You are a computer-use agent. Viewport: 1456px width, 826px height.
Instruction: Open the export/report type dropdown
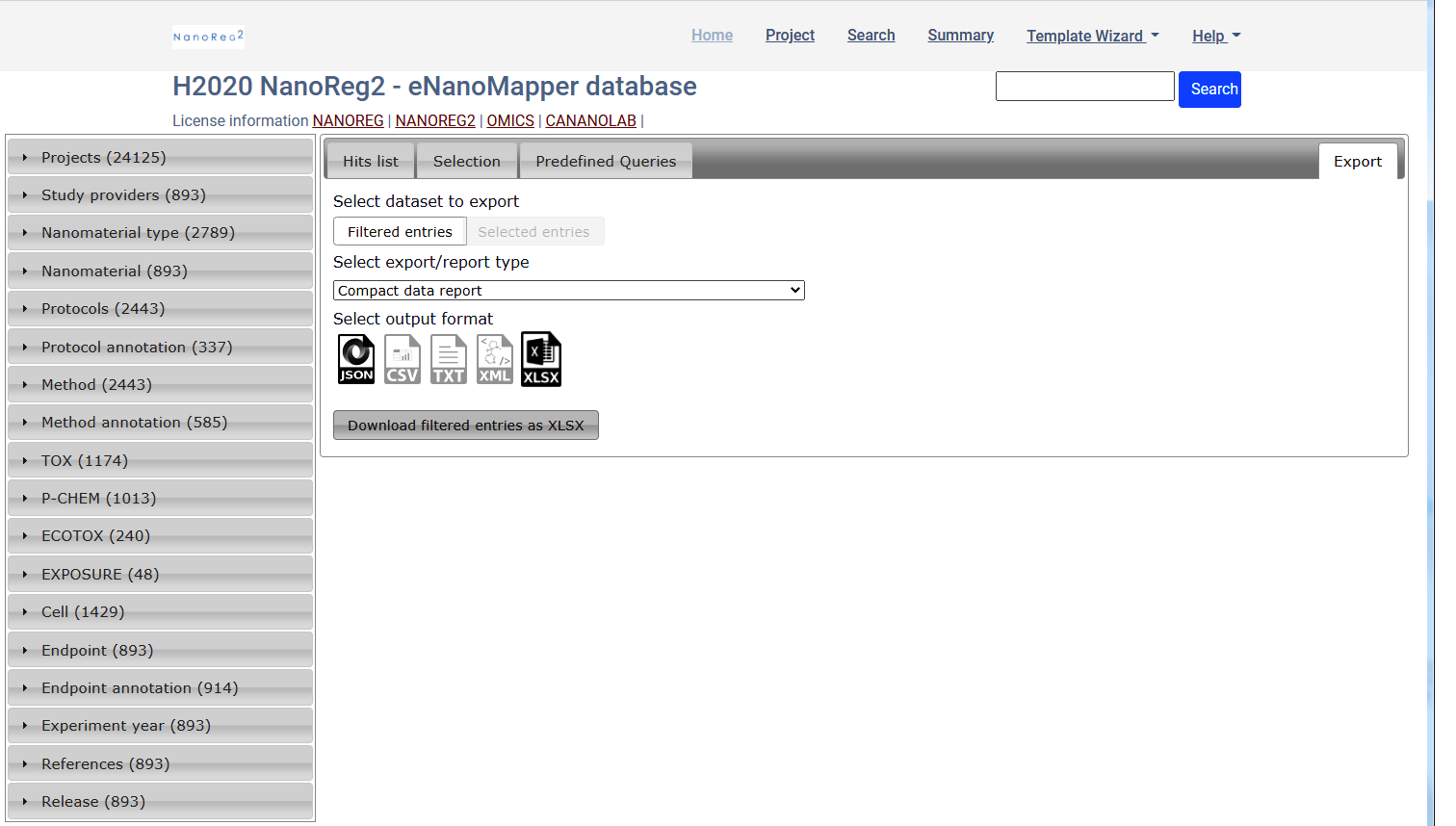(568, 291)
